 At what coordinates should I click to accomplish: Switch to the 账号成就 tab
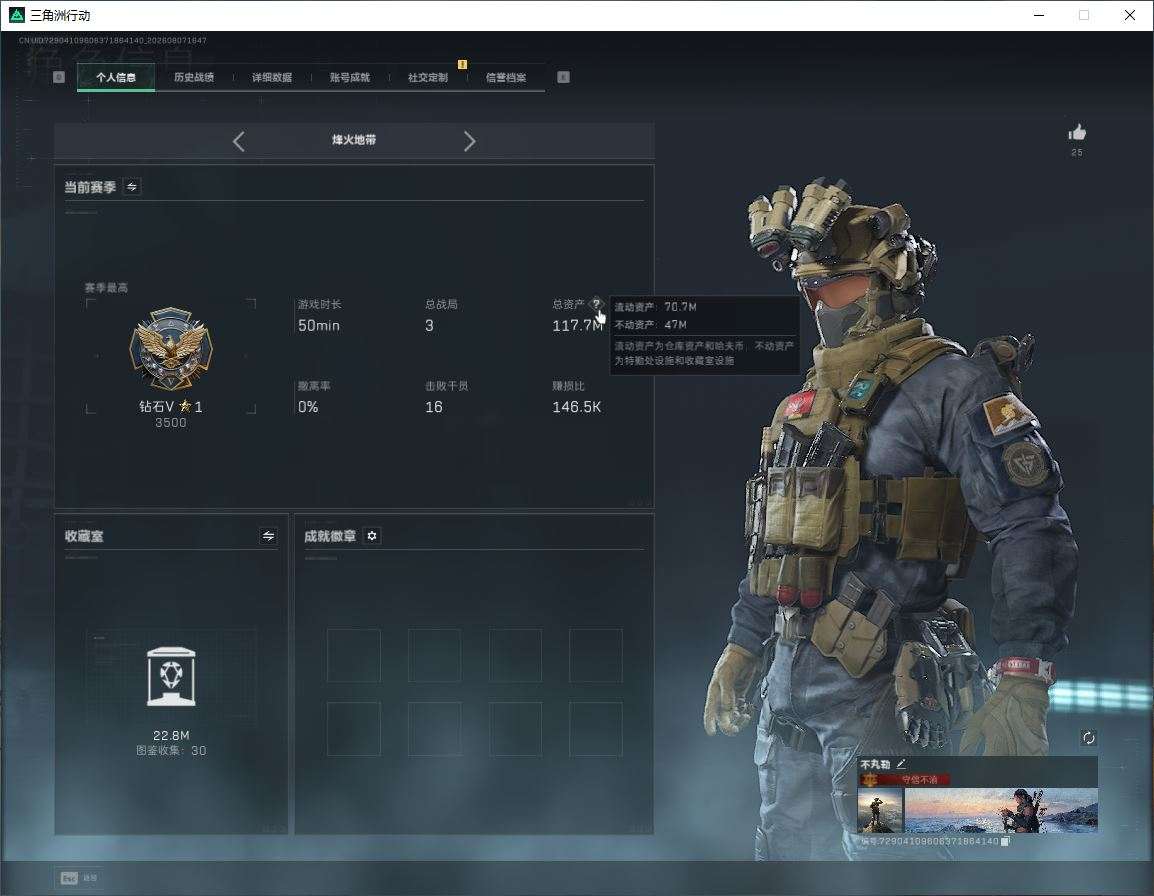[350, 77]
